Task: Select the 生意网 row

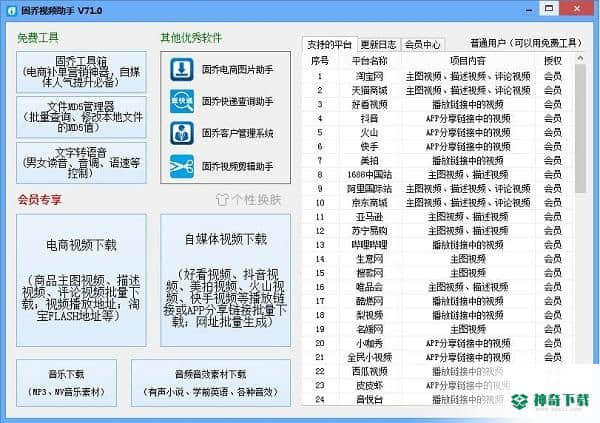Action: tap(438, 259)
